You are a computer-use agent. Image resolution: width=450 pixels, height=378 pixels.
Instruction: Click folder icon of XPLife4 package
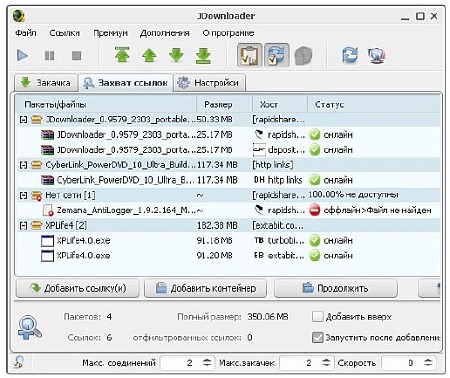tap(36, 225)
